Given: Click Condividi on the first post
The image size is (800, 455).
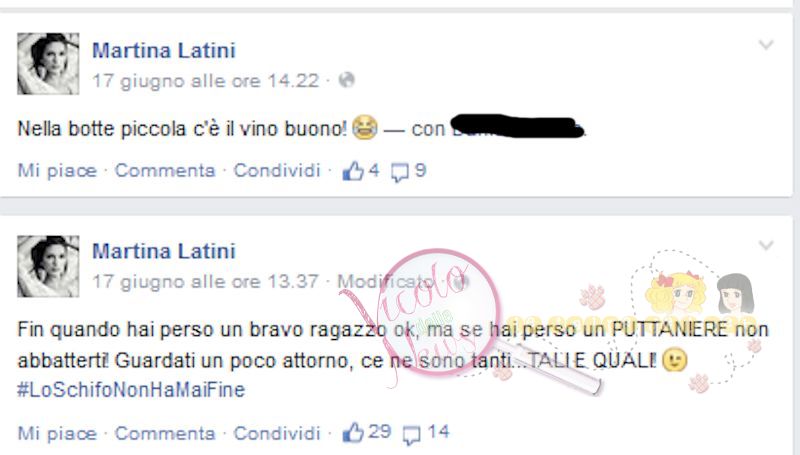Looking at the screenshot, I should [277, 170].
